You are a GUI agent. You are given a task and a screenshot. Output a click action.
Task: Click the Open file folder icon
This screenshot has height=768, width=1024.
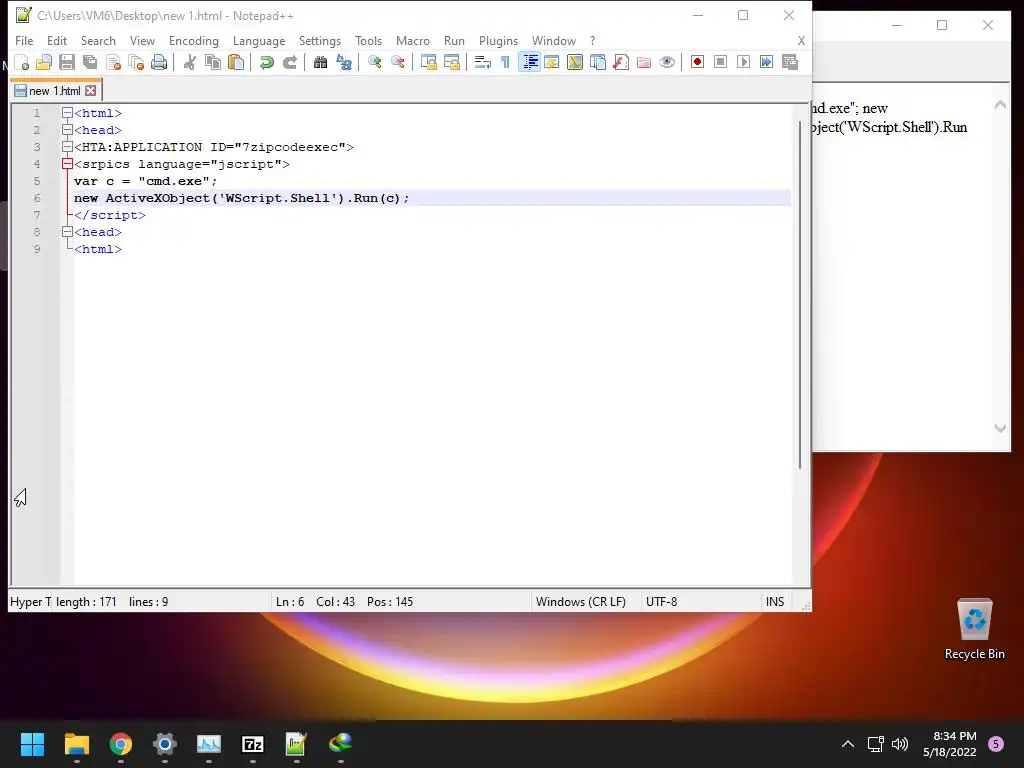pyautogui.click(x=44, y=62)
